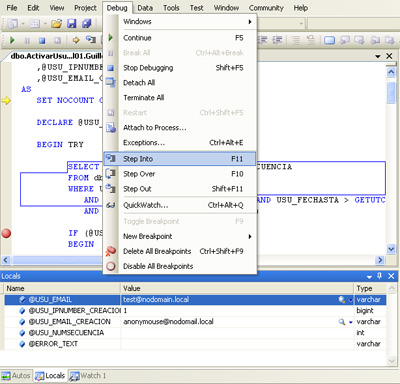
Task: Click the horizontal scrollbar right arrow
Action: pos(379,260)
